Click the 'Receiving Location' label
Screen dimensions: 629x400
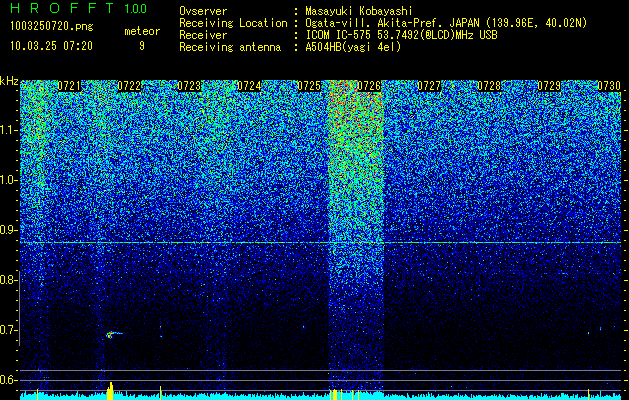coord(233,23)
